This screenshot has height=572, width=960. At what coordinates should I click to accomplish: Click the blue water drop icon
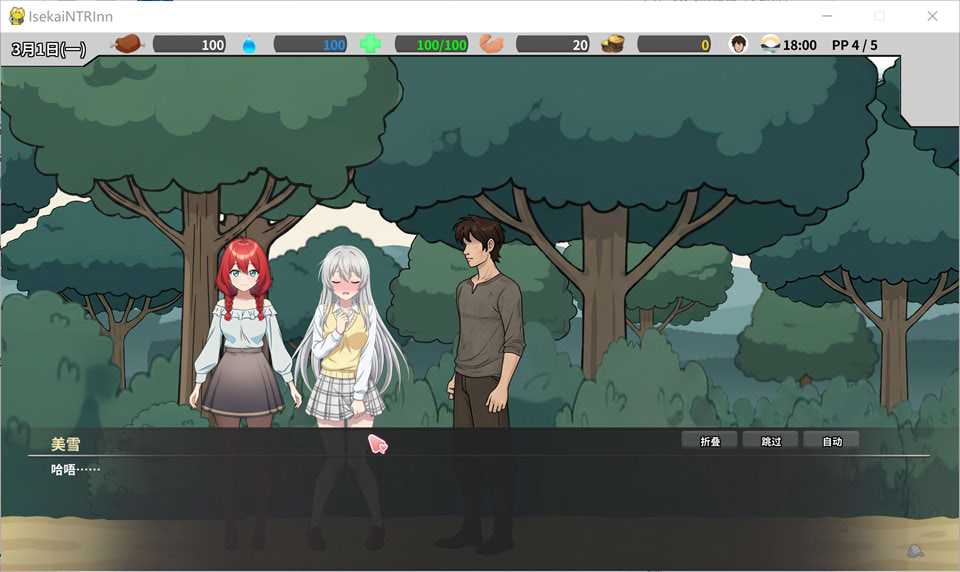pyautogui.click(x=249, y=45)
